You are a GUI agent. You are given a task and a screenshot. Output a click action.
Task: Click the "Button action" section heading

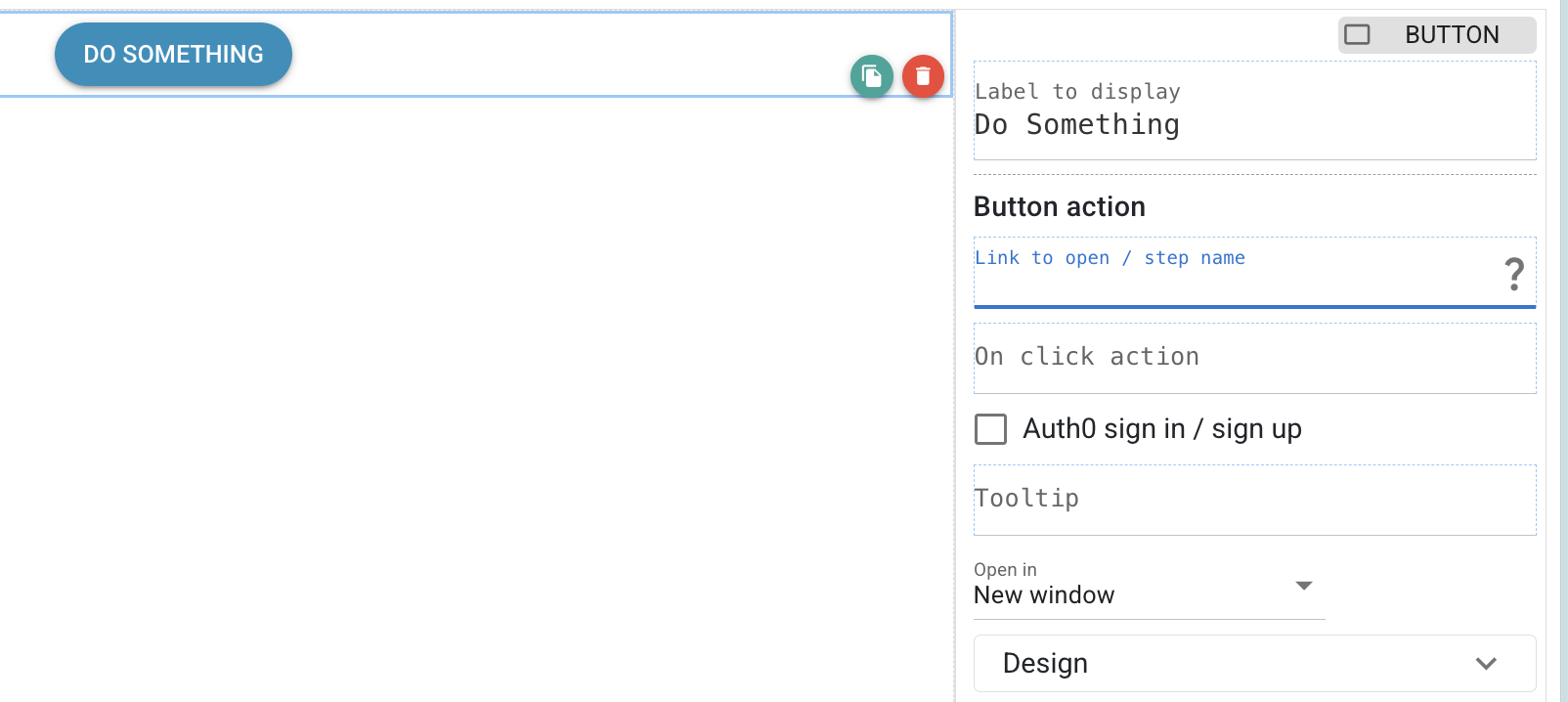(x=1059, y=207)
